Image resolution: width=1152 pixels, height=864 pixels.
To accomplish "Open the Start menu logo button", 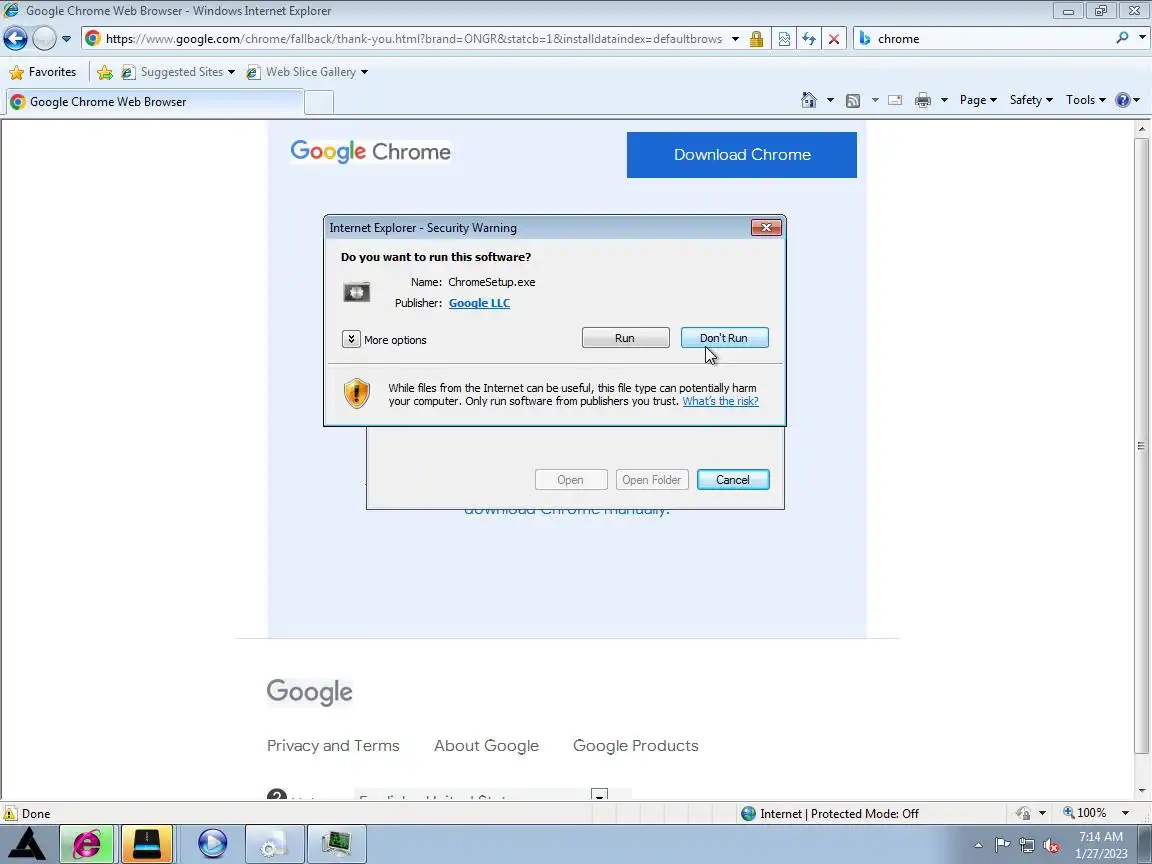I will pos(26,844).
